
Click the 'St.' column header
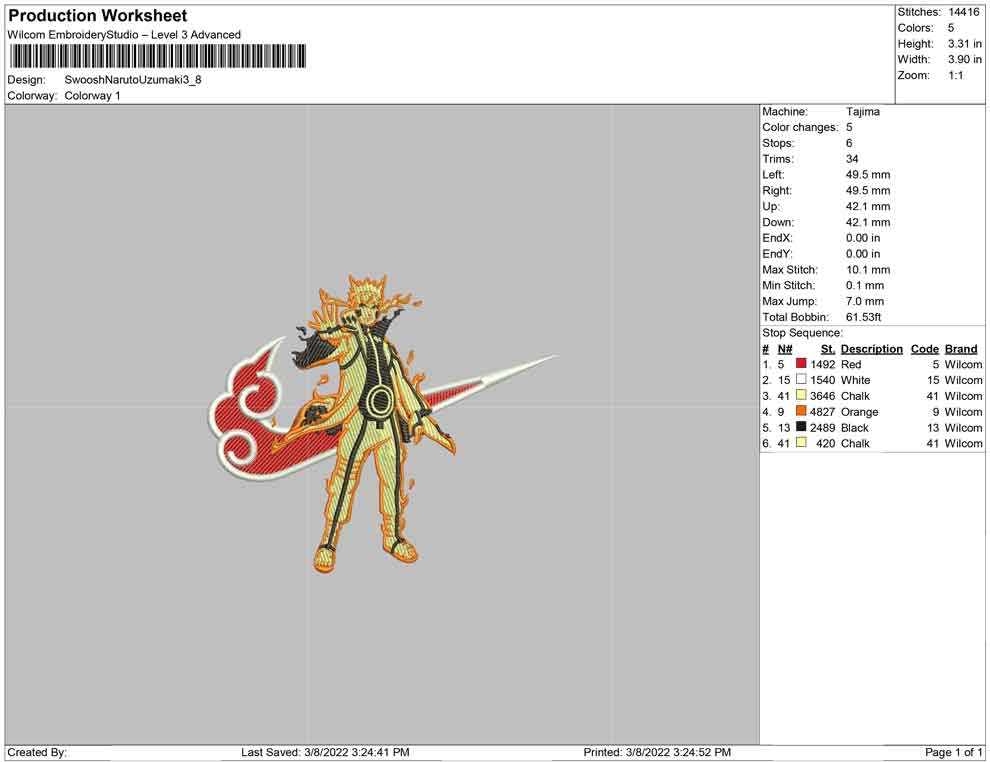coord(828,348)
